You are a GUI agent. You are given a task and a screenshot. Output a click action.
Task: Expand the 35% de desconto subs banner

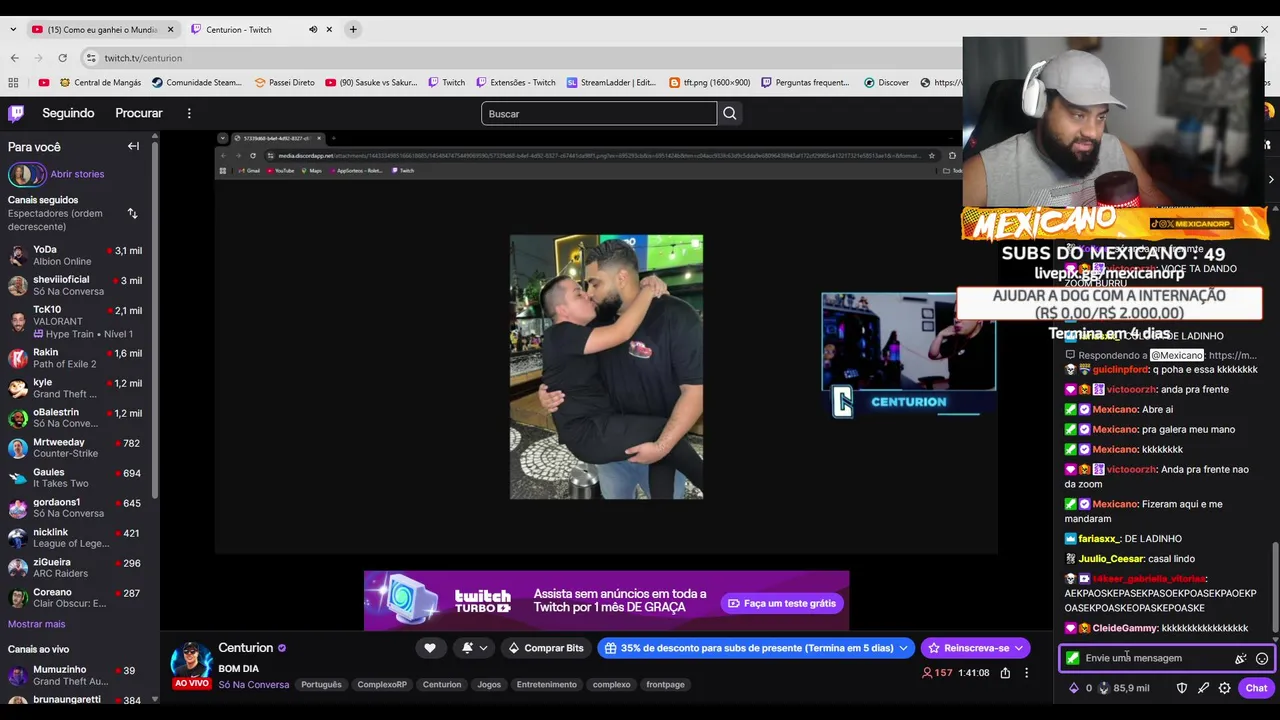point(903,648)
